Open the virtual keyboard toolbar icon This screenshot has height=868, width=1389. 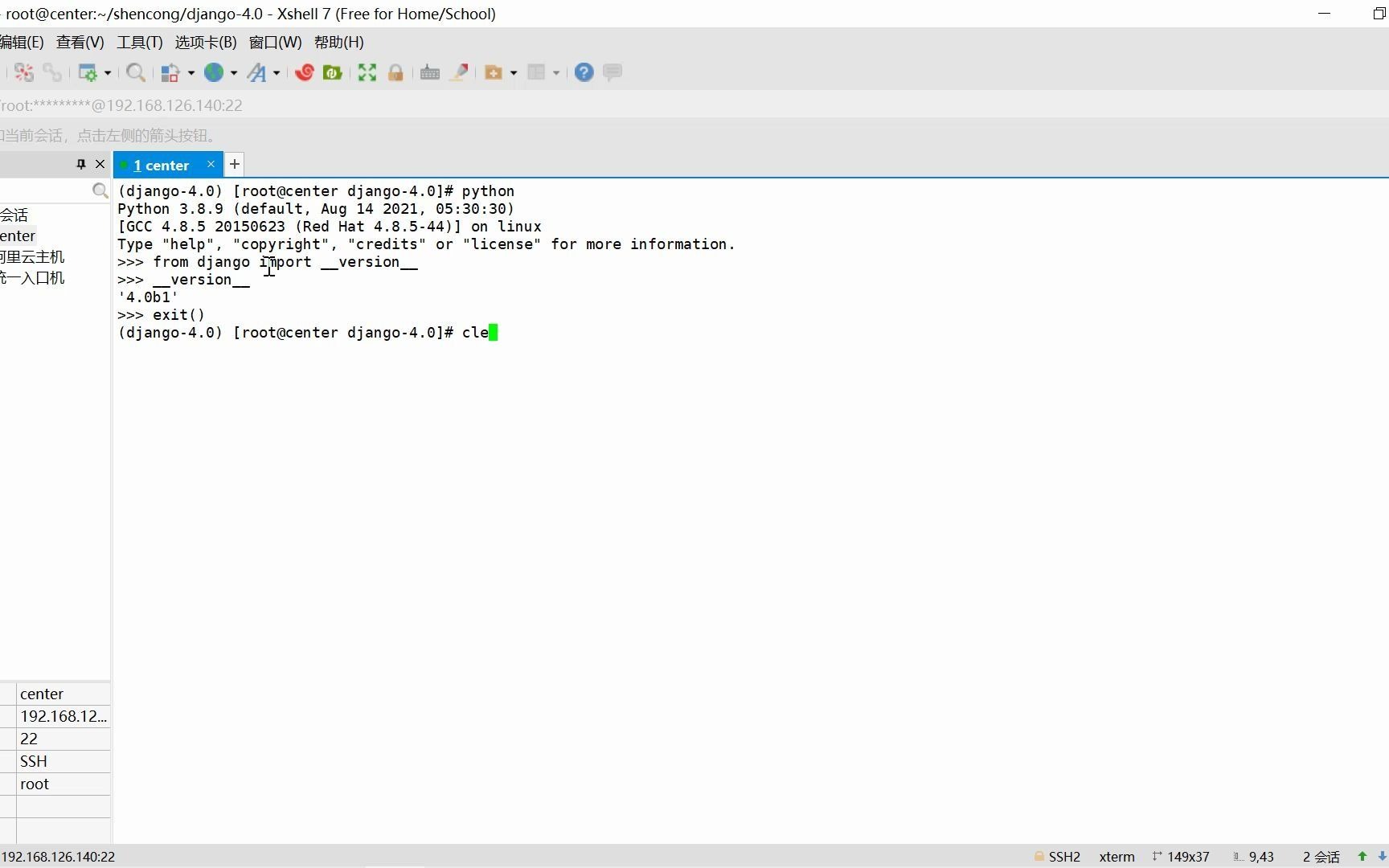tap(430, 73)
